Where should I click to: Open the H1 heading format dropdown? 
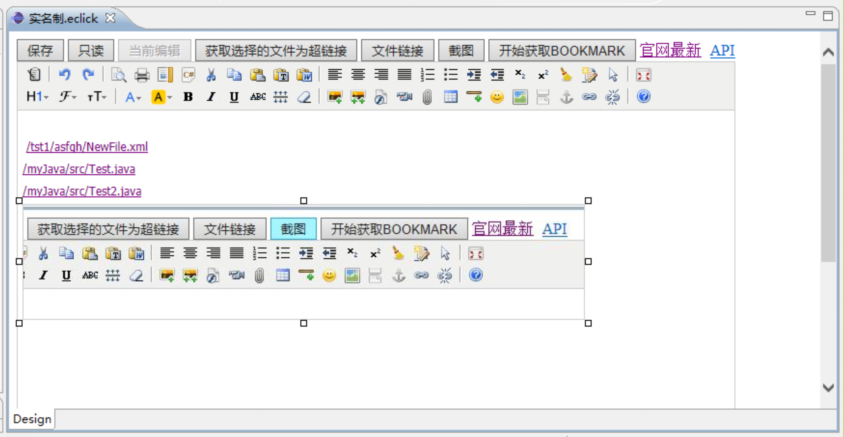(38, 97)
